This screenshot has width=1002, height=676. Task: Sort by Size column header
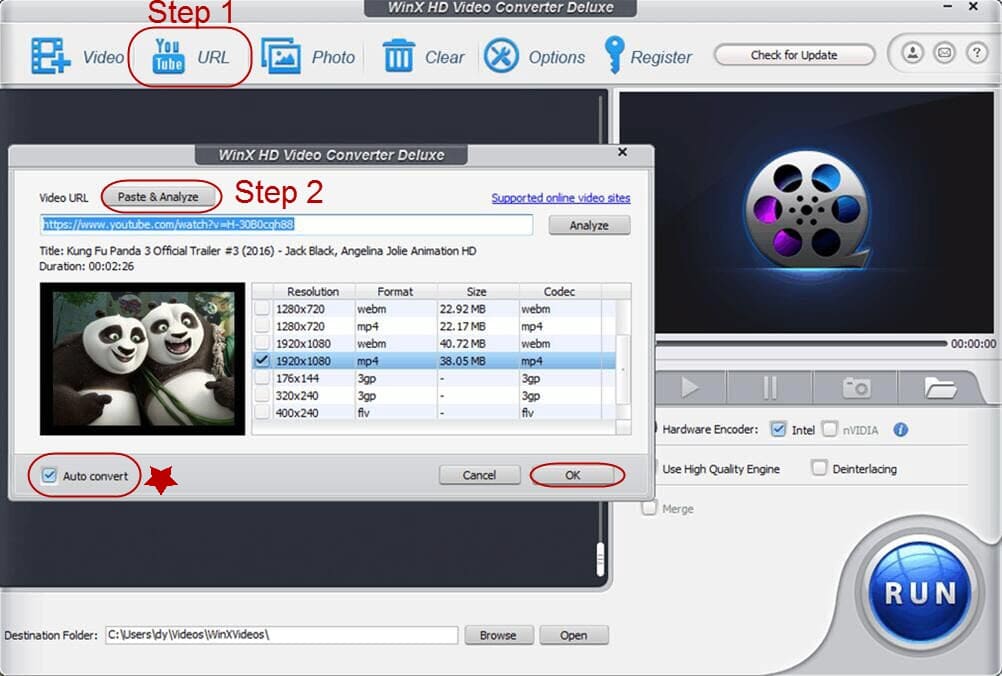[477, 291]
